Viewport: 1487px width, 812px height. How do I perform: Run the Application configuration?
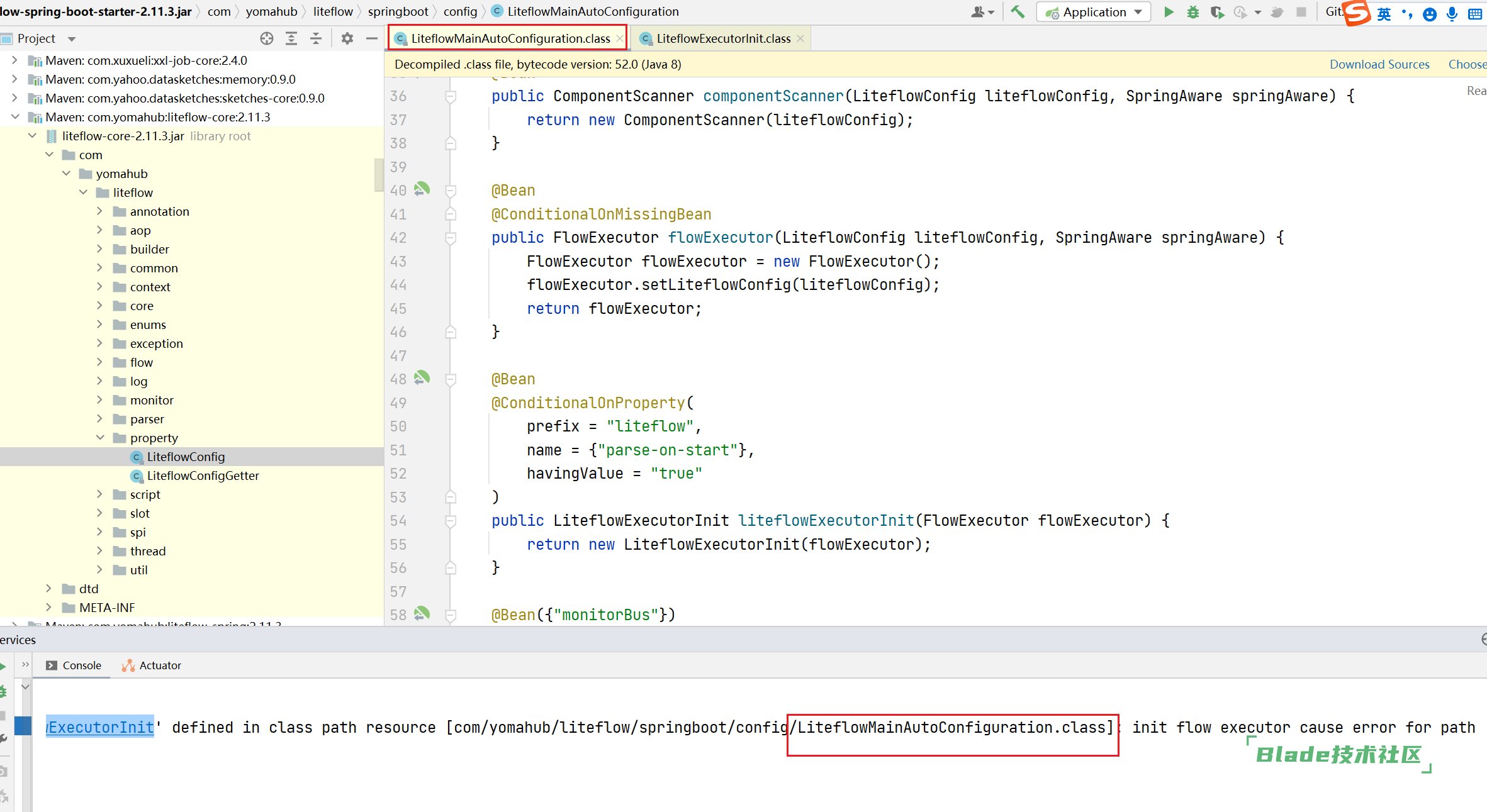pos(1169,12)
